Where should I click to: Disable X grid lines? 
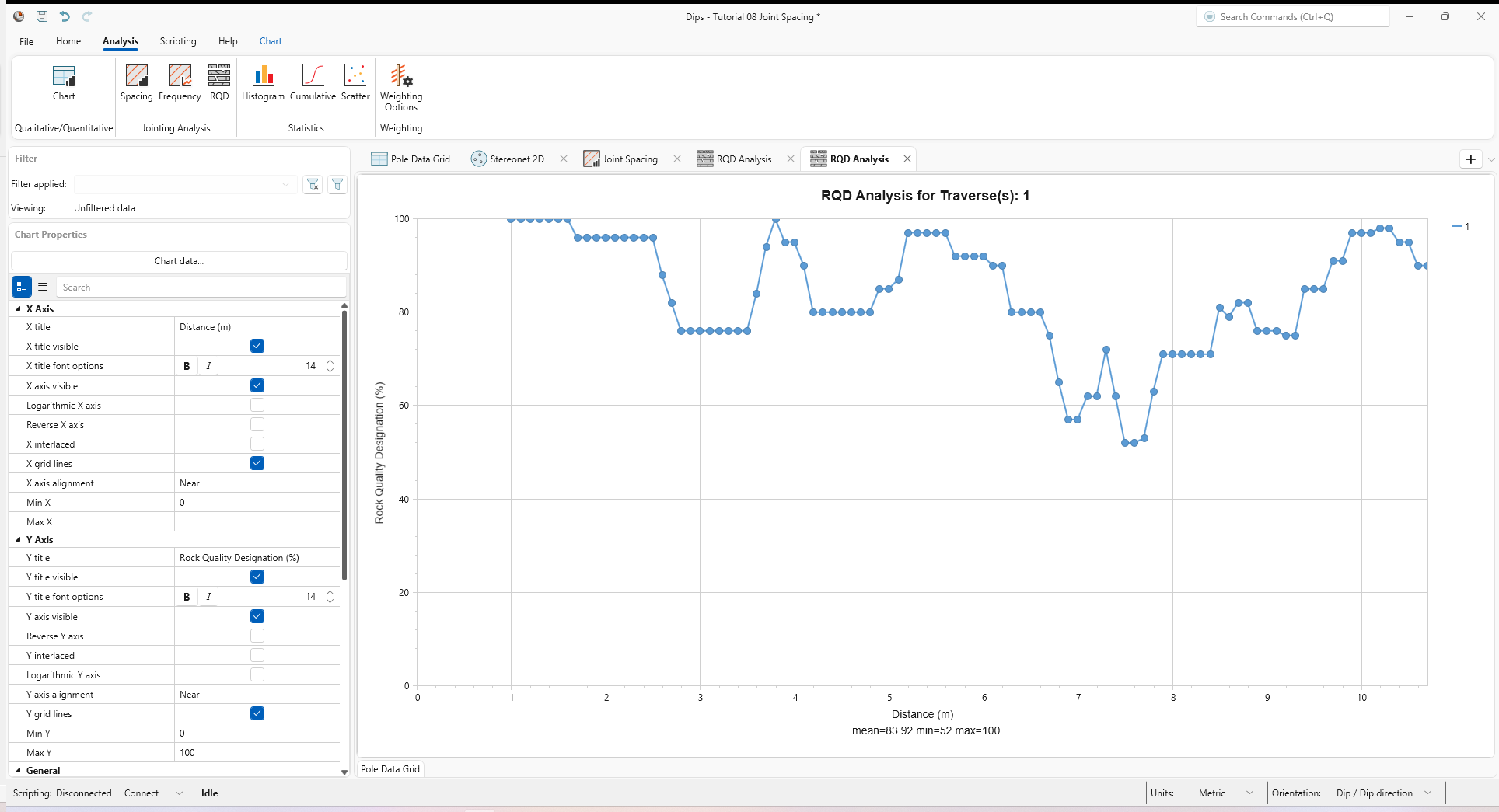click(x=257, y=463)
